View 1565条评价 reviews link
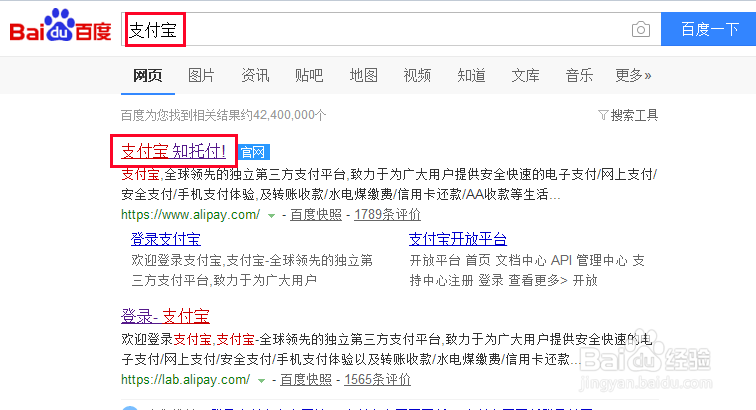This screenshot has height=410, width=756. (x=378, y=380)
